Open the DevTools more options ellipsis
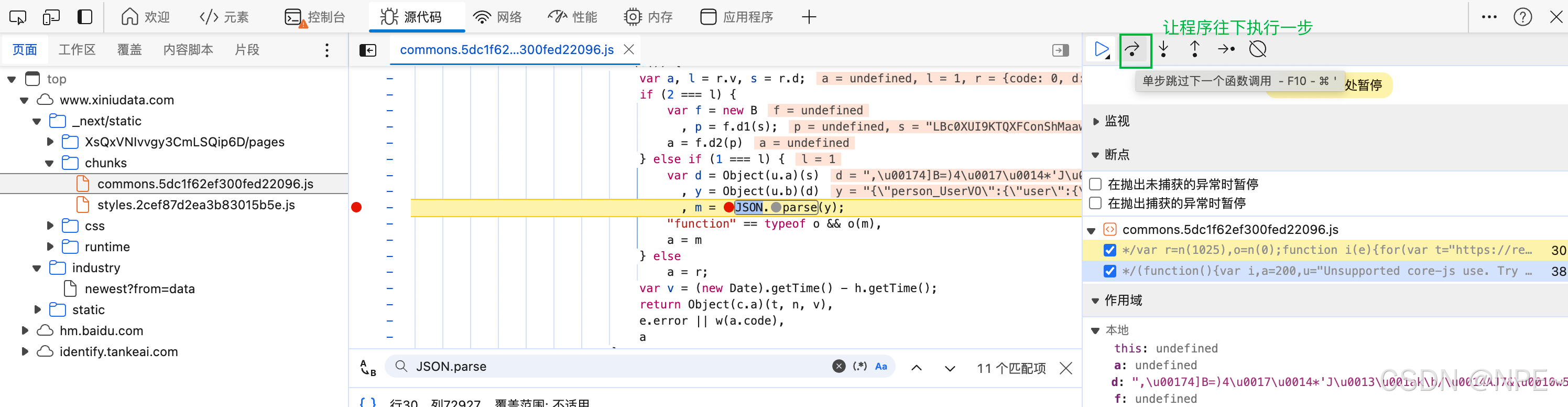This screenshot has width=1568, height=407. 1489,17
